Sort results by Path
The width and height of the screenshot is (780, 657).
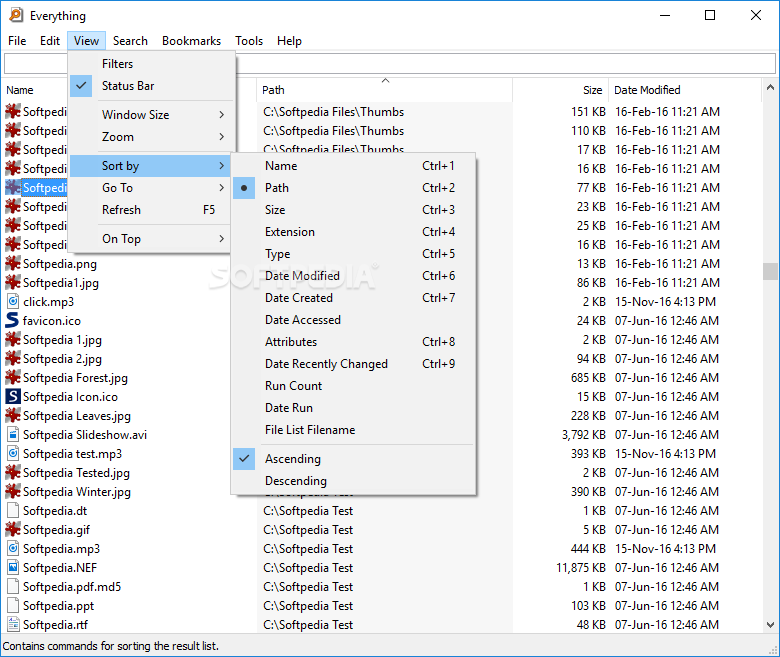click(353, 188)
